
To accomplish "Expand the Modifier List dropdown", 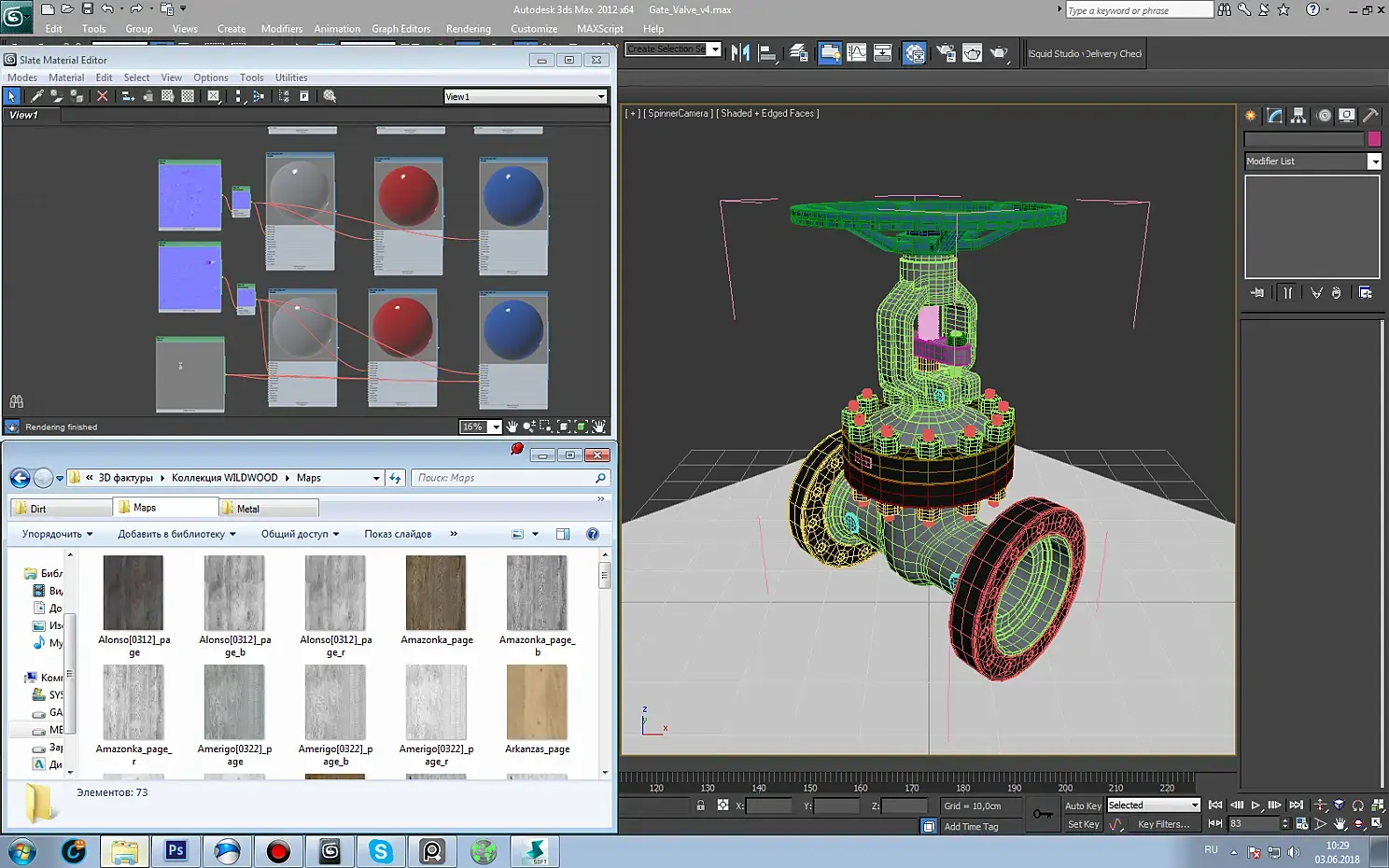I will (x=1374, y=161).
